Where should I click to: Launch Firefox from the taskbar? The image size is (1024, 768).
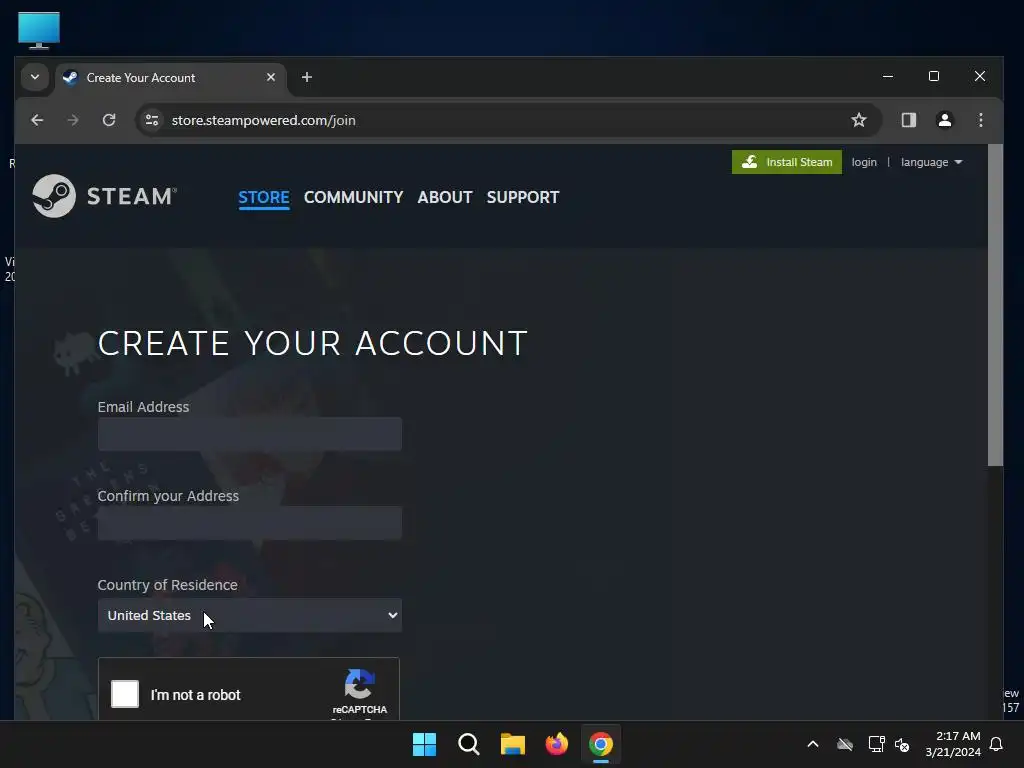556,744
